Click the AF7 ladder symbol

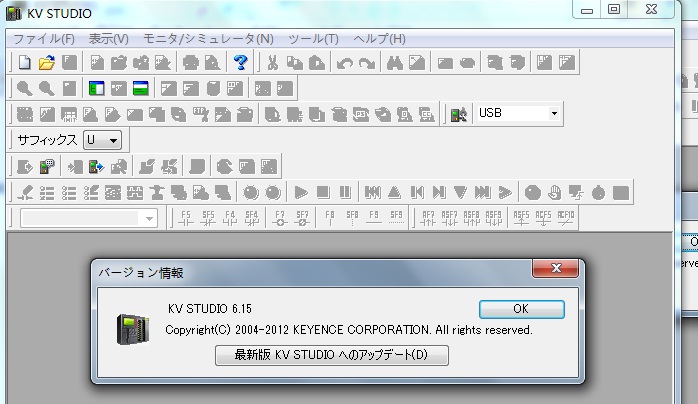pyautogui.click(x=428, y=218)
